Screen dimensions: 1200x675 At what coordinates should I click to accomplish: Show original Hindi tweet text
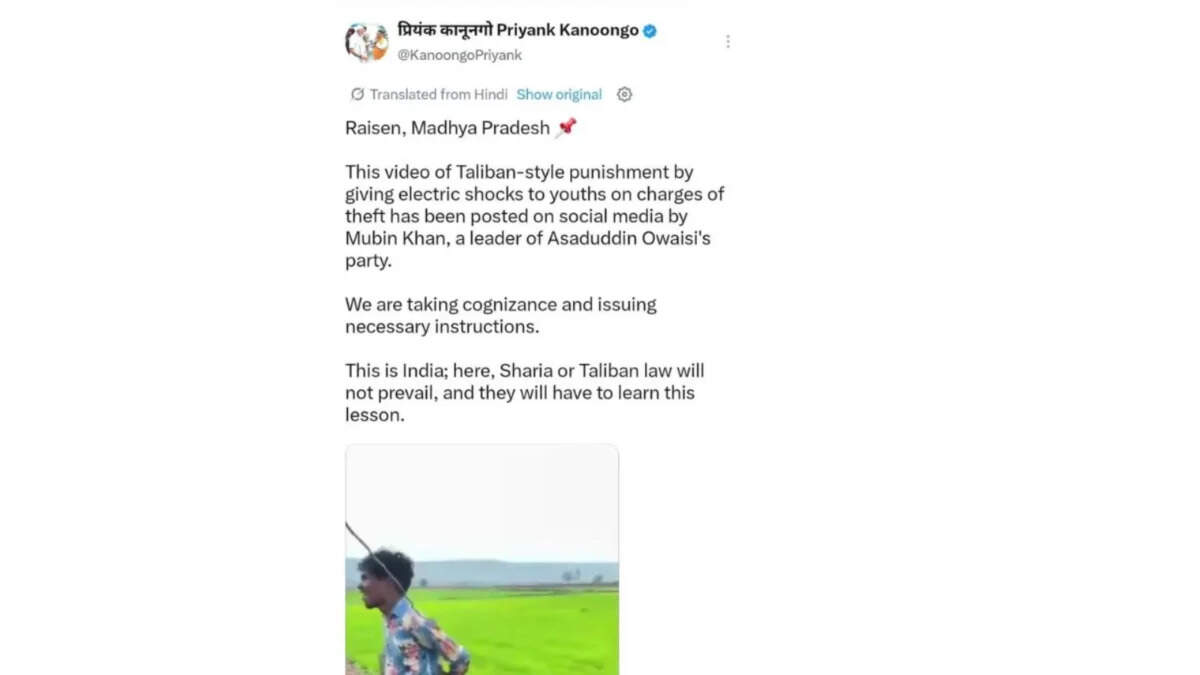click(559, 94)
